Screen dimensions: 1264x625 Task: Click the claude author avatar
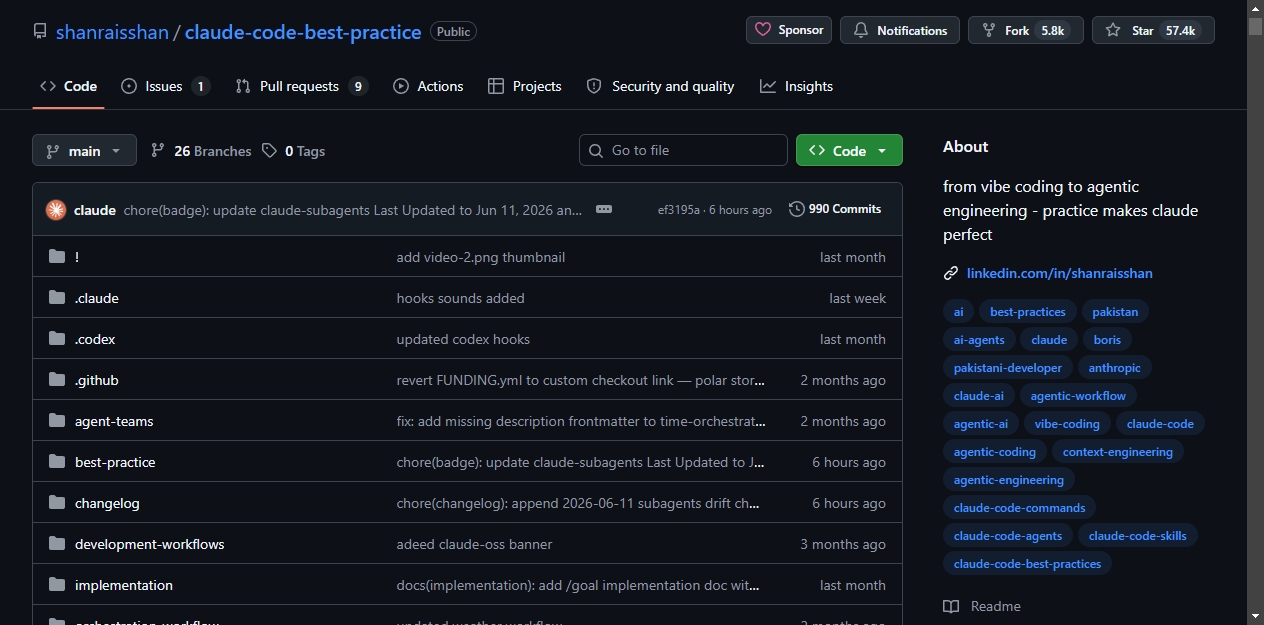(56, 210)
